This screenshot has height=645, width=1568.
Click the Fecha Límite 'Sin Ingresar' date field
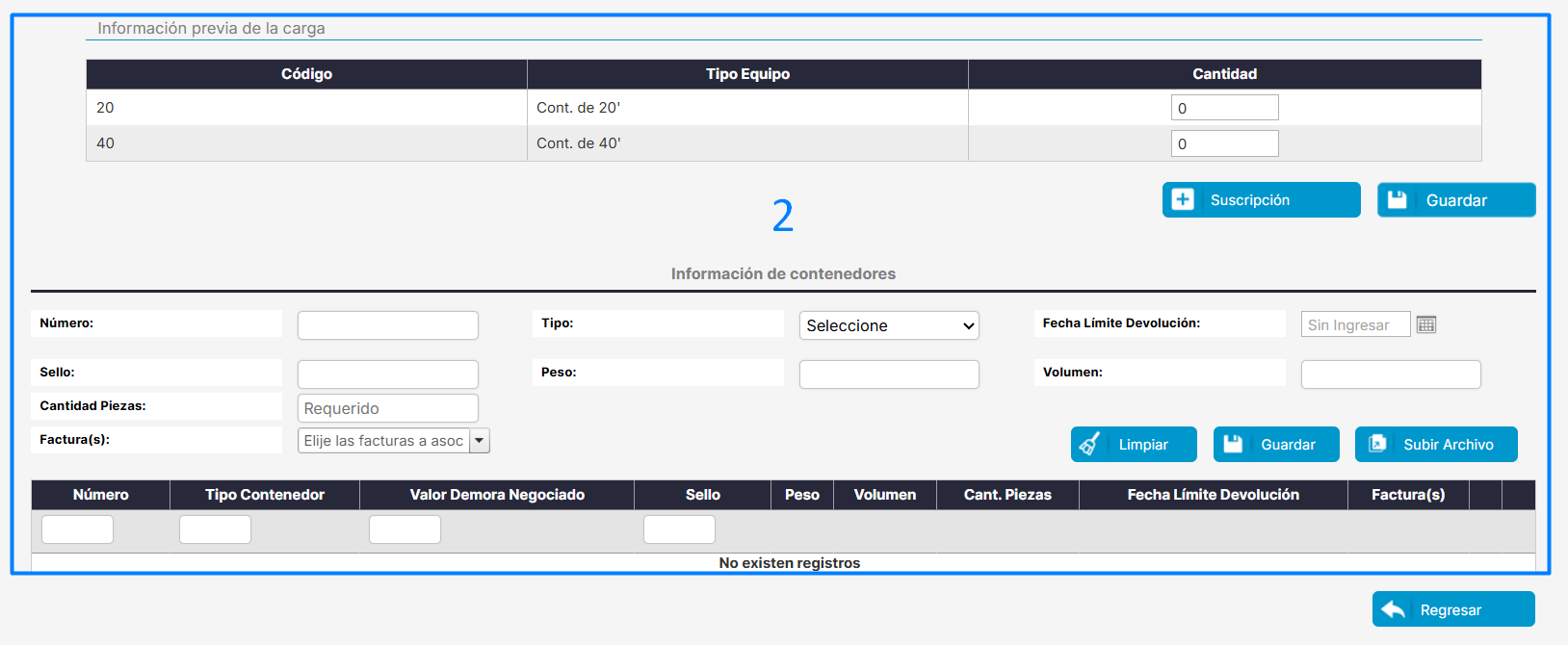(x=1354, y=324)
